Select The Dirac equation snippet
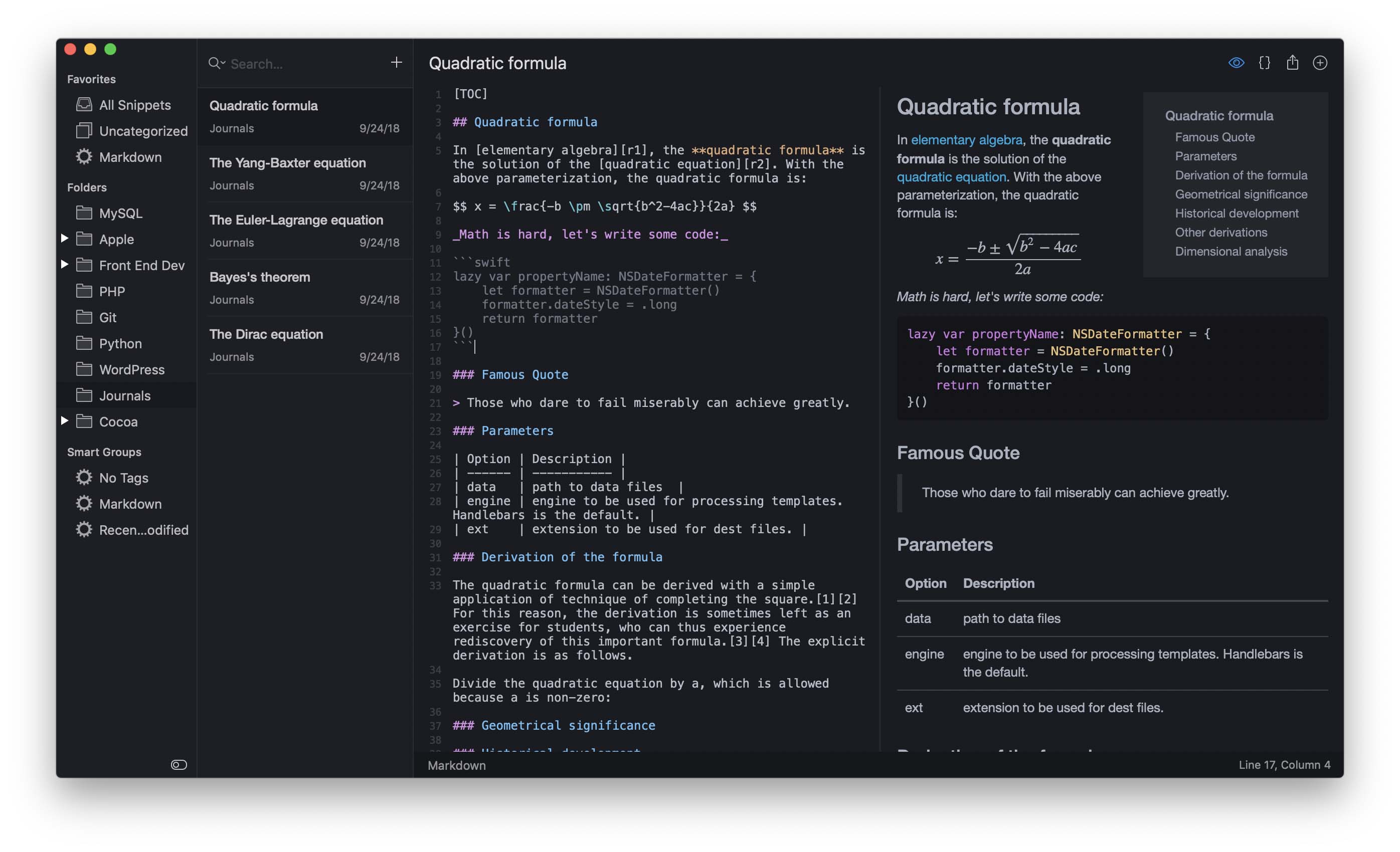This screenshot has height=852, width=1400. [304, 345]
